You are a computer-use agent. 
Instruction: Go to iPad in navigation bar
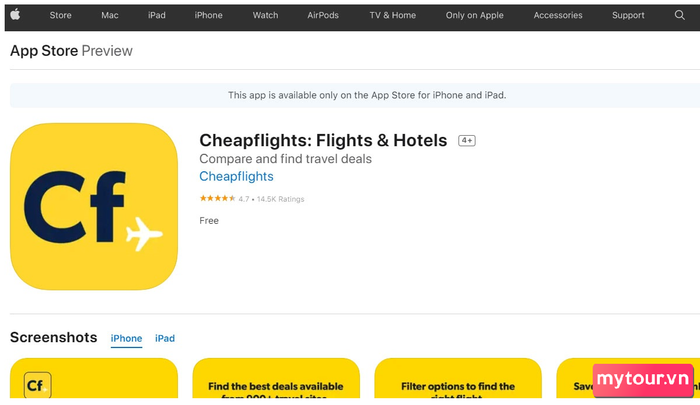(157, 15)
